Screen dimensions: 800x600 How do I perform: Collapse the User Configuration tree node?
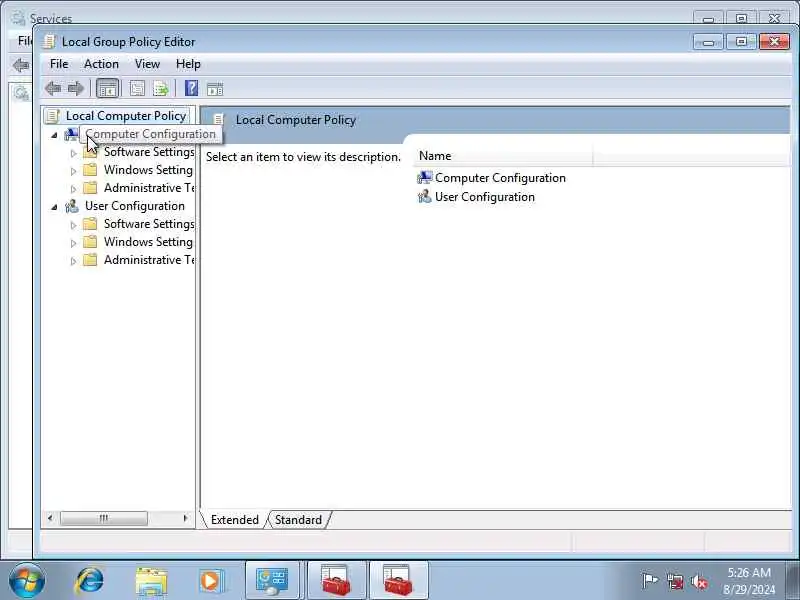point(55,207)
